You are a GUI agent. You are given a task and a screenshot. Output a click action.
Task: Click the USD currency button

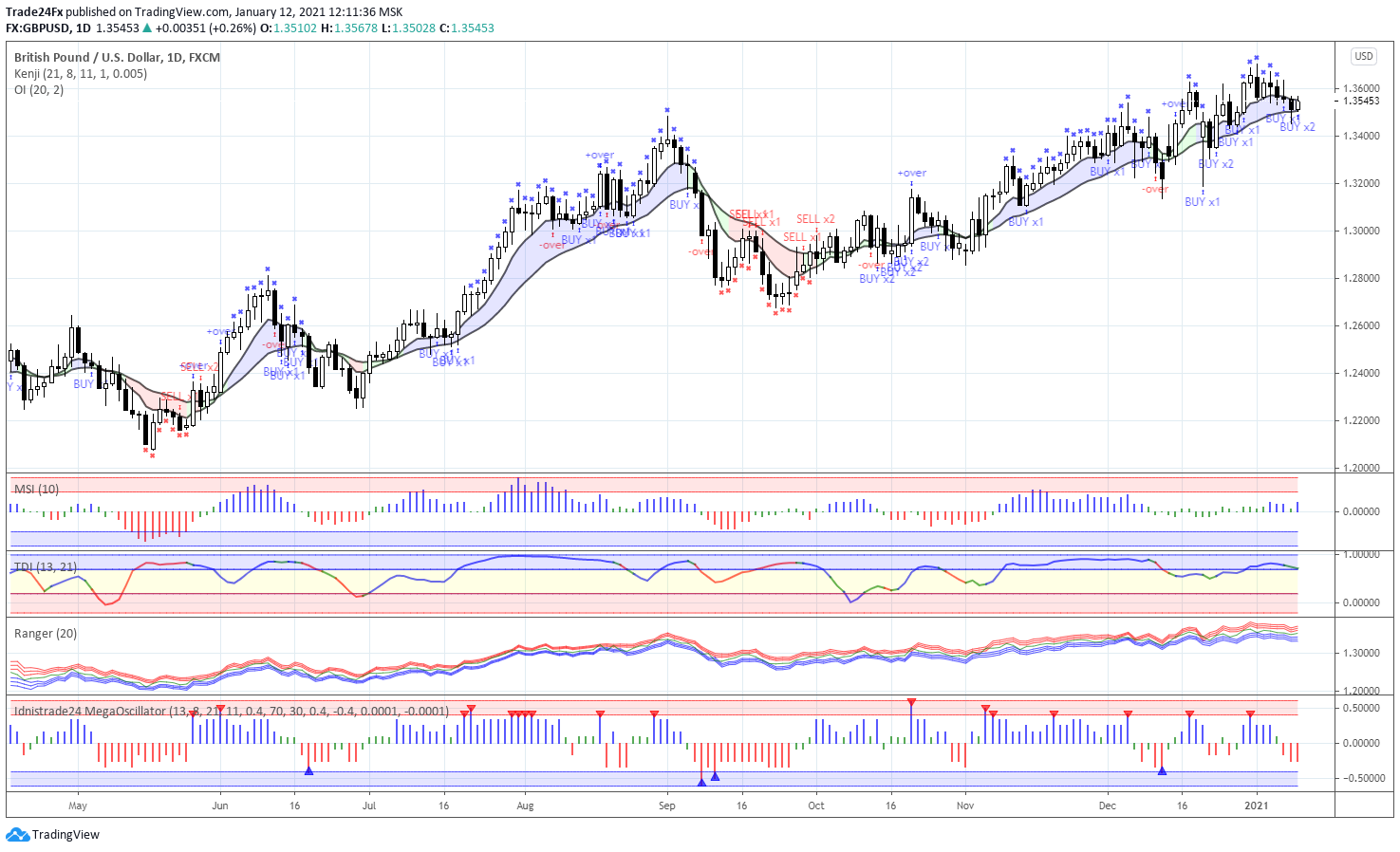coord(1364,56)
